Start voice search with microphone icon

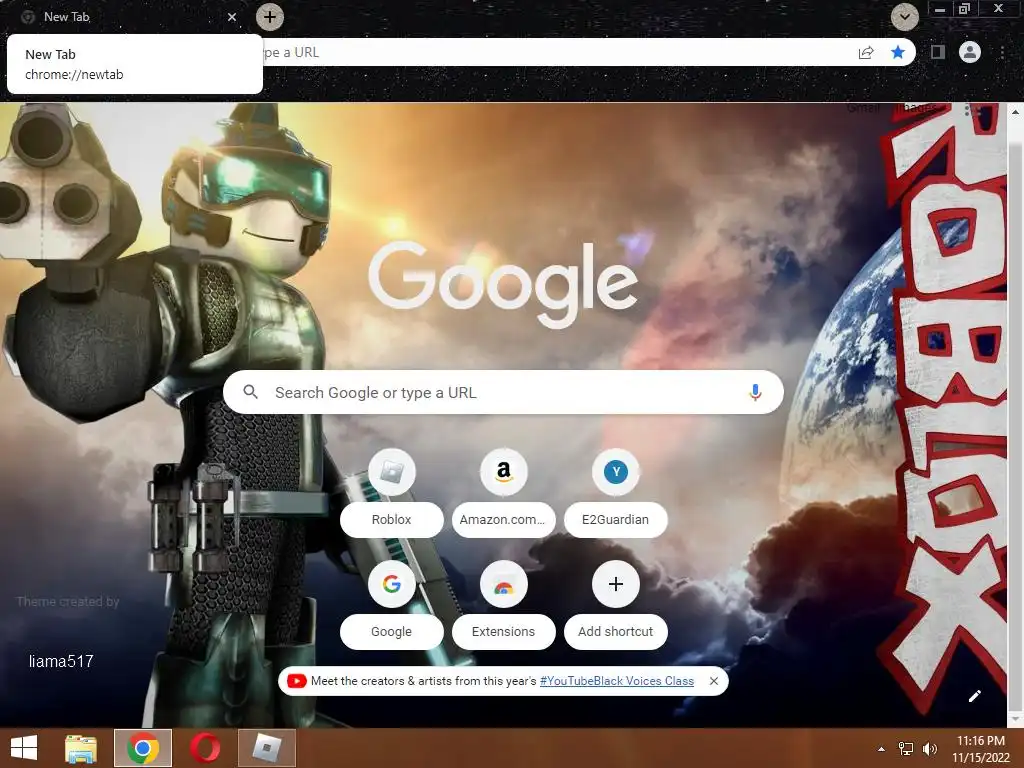755,392
